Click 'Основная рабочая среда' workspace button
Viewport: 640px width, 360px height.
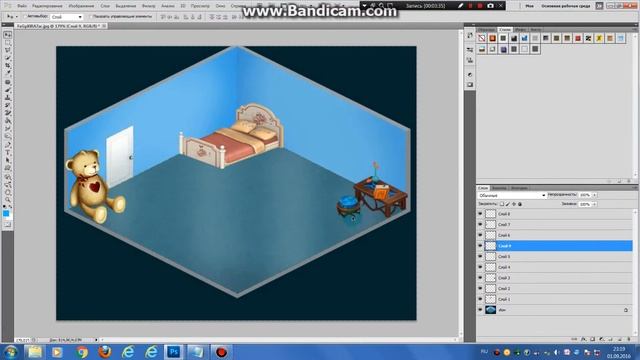pos(565,6)
